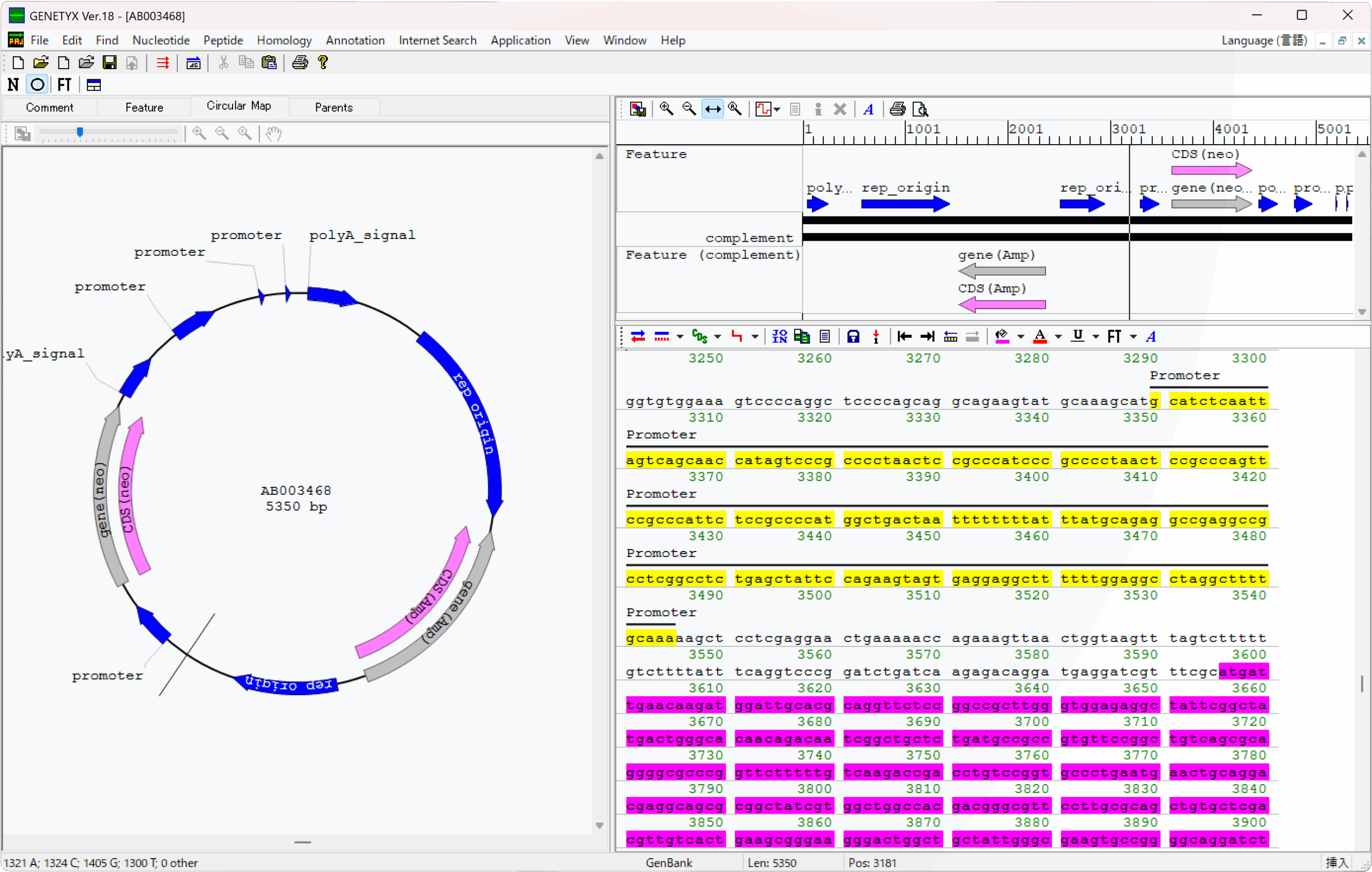Jump to sequence start arrow icon
Screen dimensions: 1372x872
904,337
